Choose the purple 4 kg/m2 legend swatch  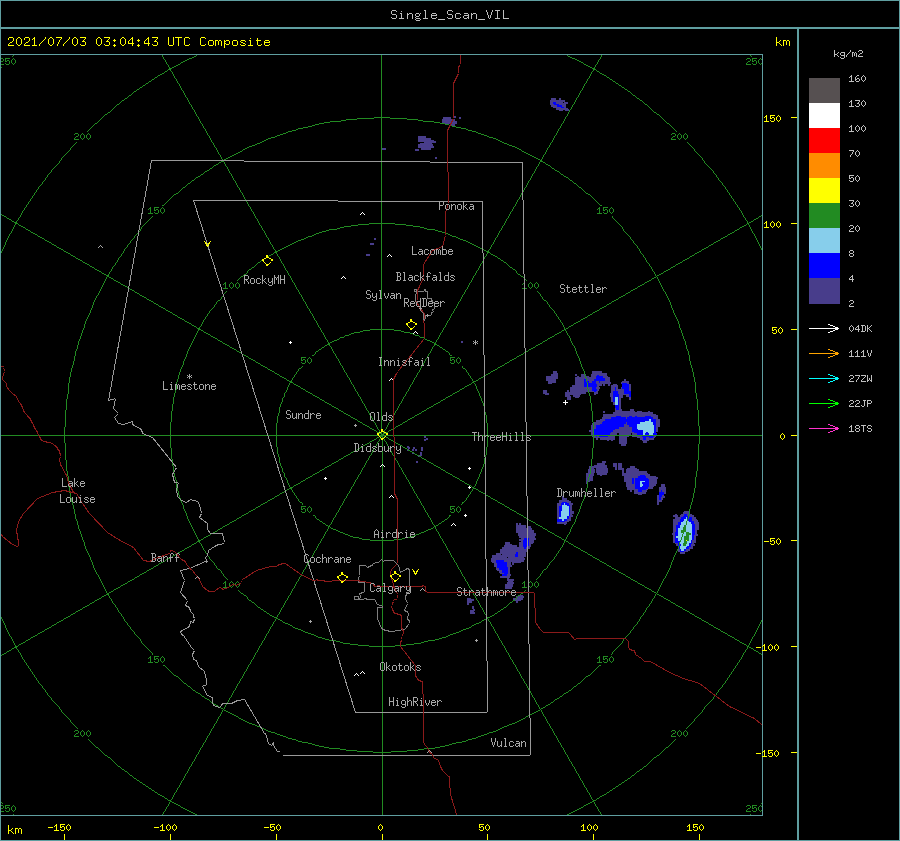click(824, 290)
